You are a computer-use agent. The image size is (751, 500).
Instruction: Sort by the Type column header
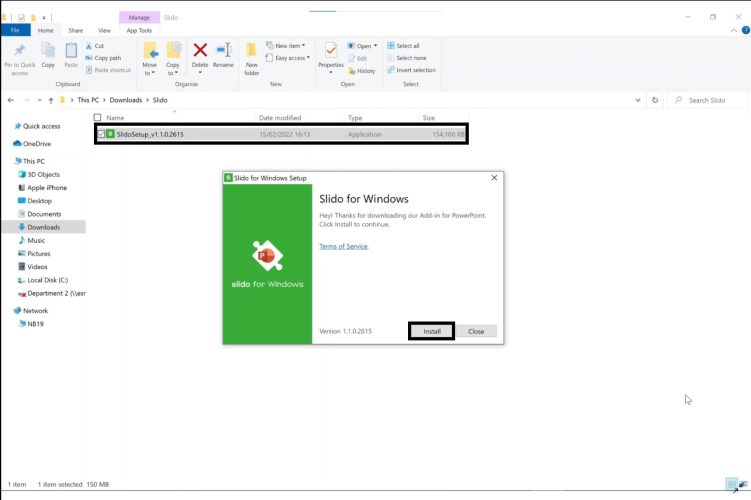(355, 117)
